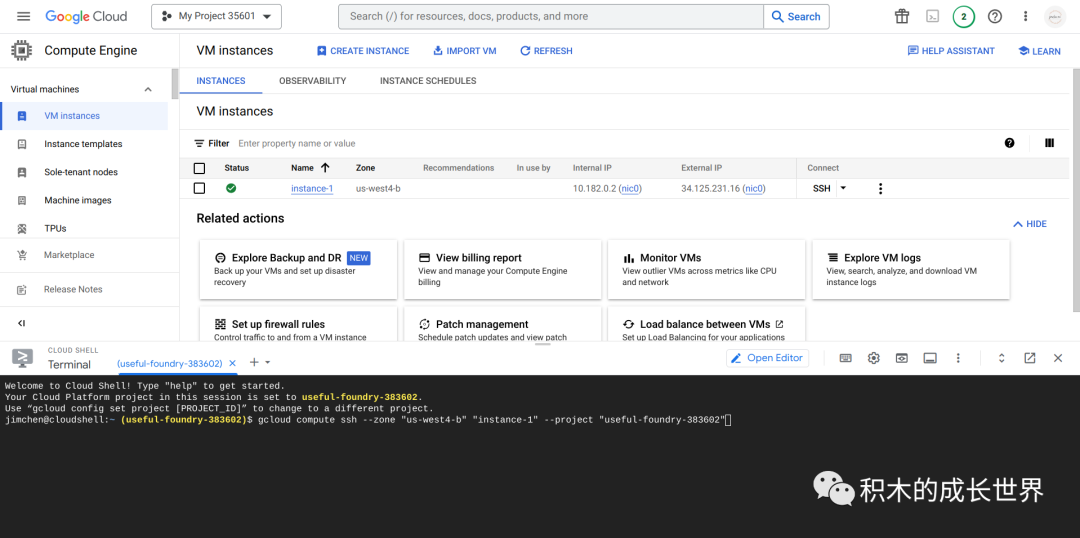Open the Learn panel
Viewport: 1080px width, 538px height.
click(x=1039, y=51)
